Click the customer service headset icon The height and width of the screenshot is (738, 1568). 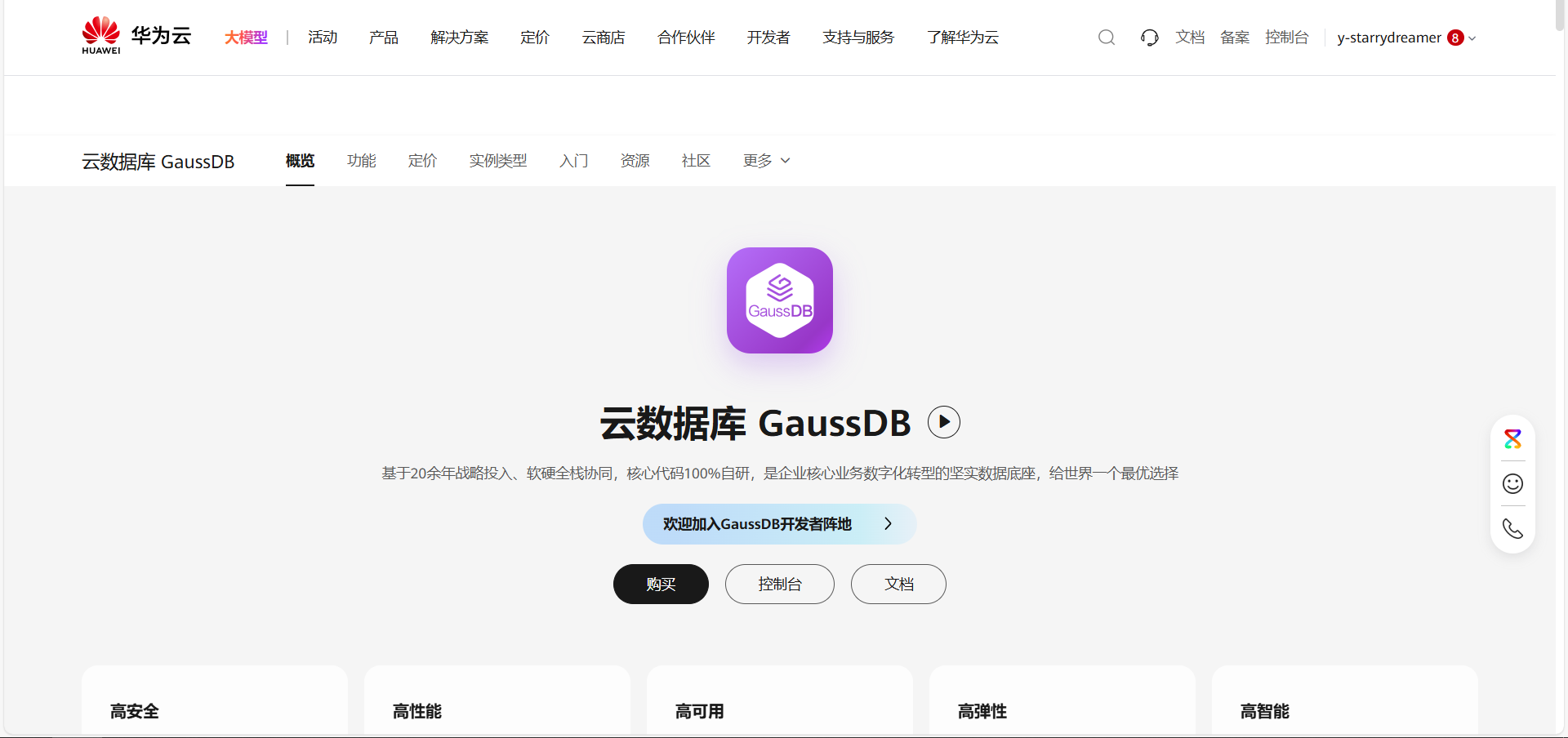coord(1150,38)
